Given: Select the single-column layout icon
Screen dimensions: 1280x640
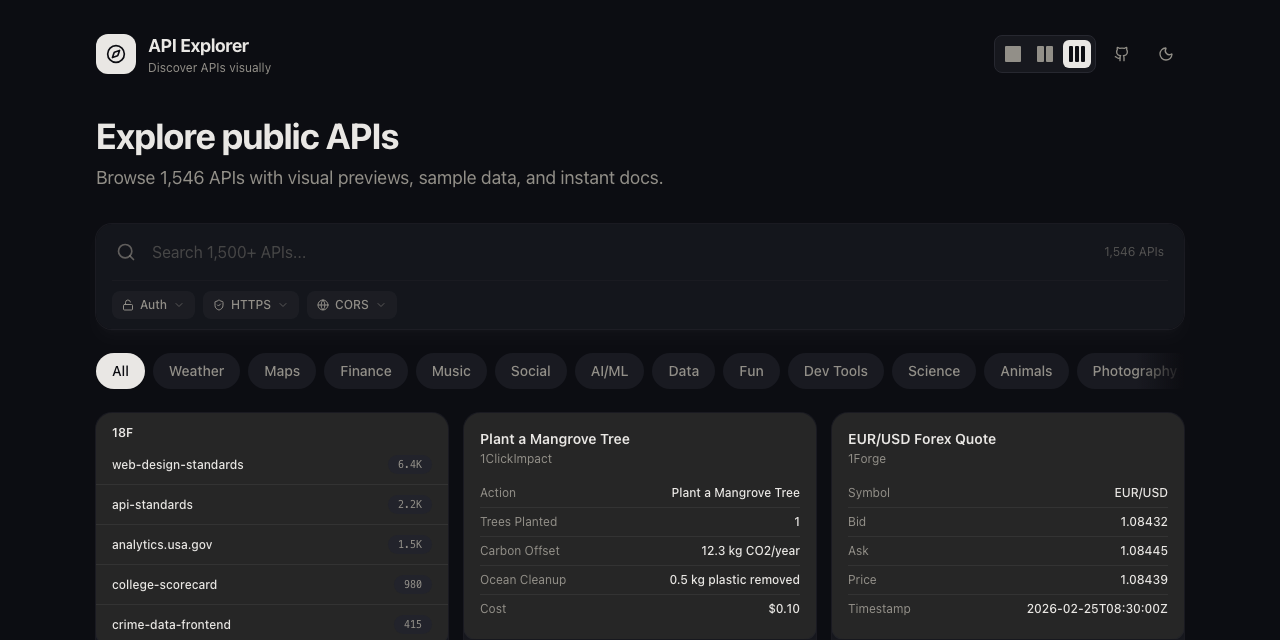Looking at the screenshot, I should point(1012,54).
